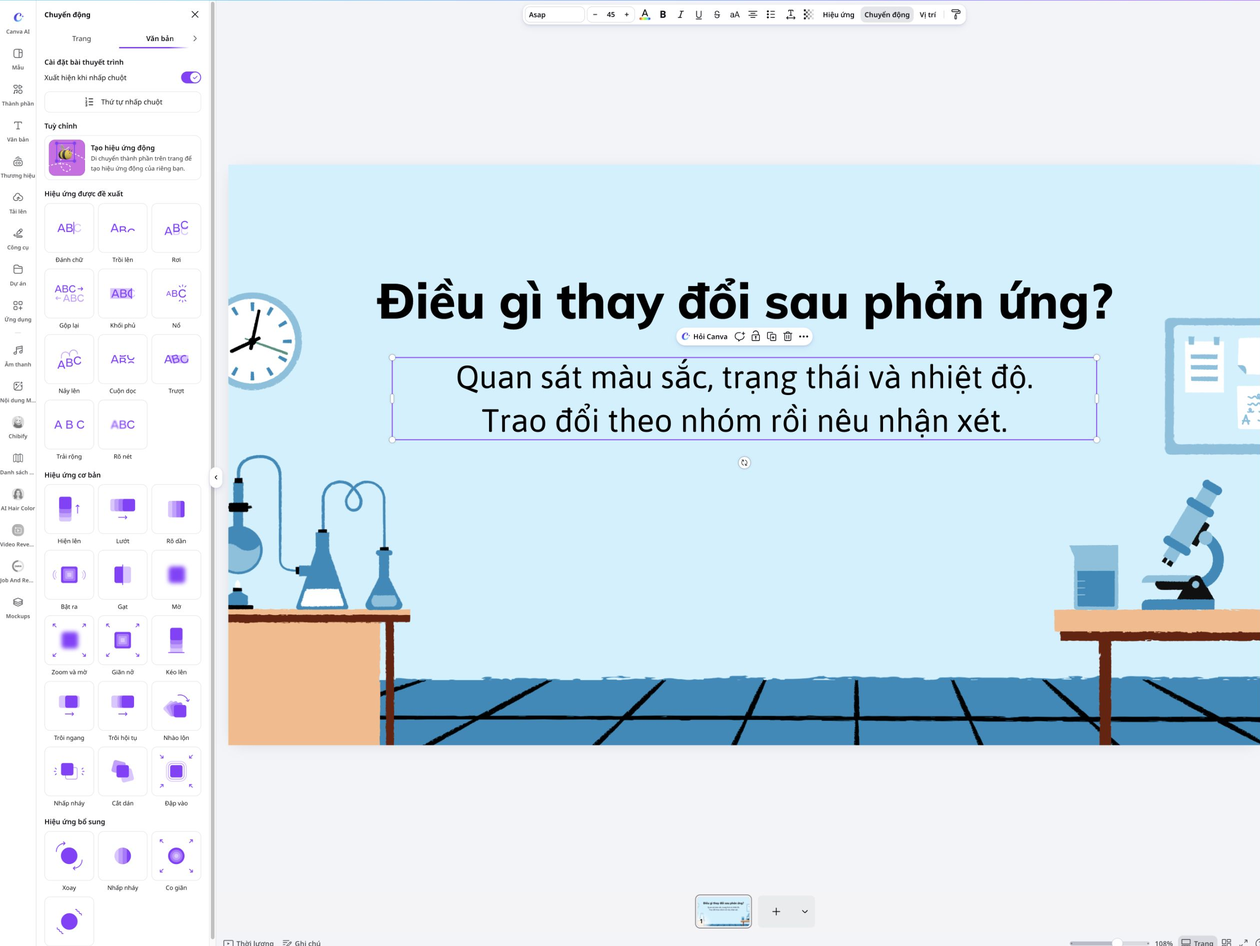Open the Ứng dụng apps panel

pos(18,310)
